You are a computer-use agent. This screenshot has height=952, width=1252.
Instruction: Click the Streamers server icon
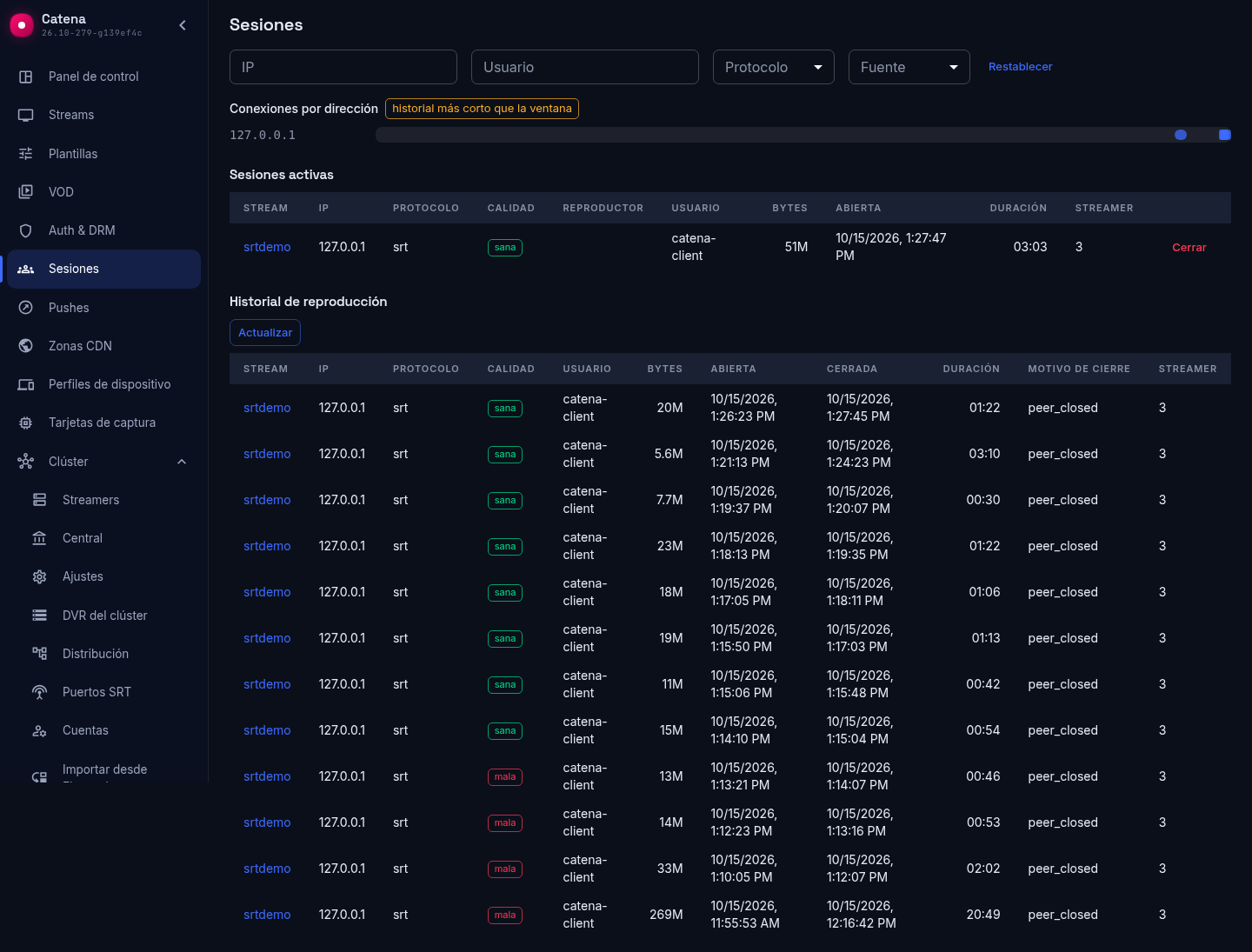40,500
